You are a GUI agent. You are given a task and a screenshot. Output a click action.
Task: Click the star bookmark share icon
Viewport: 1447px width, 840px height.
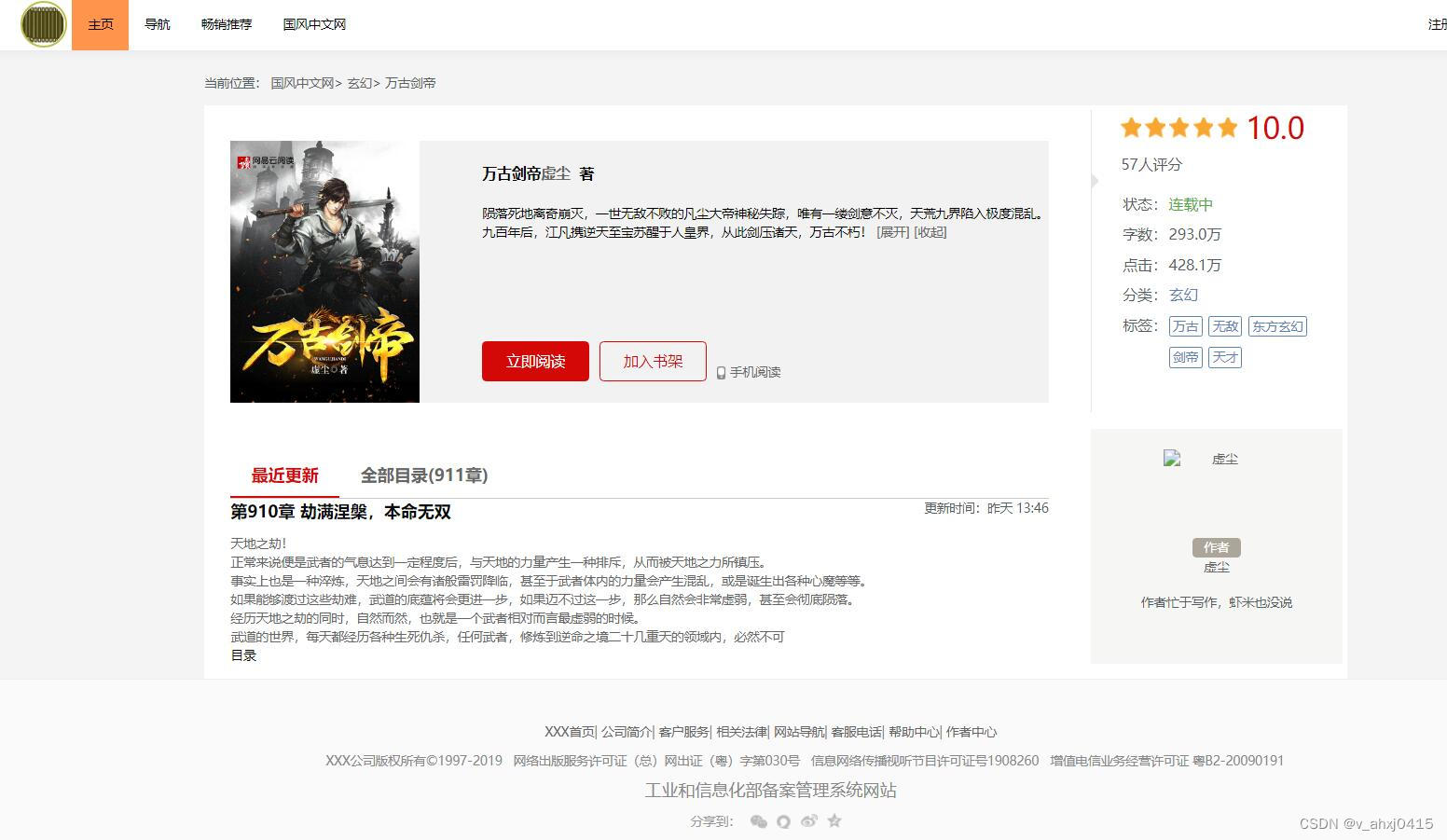click(x=834, y=820)
